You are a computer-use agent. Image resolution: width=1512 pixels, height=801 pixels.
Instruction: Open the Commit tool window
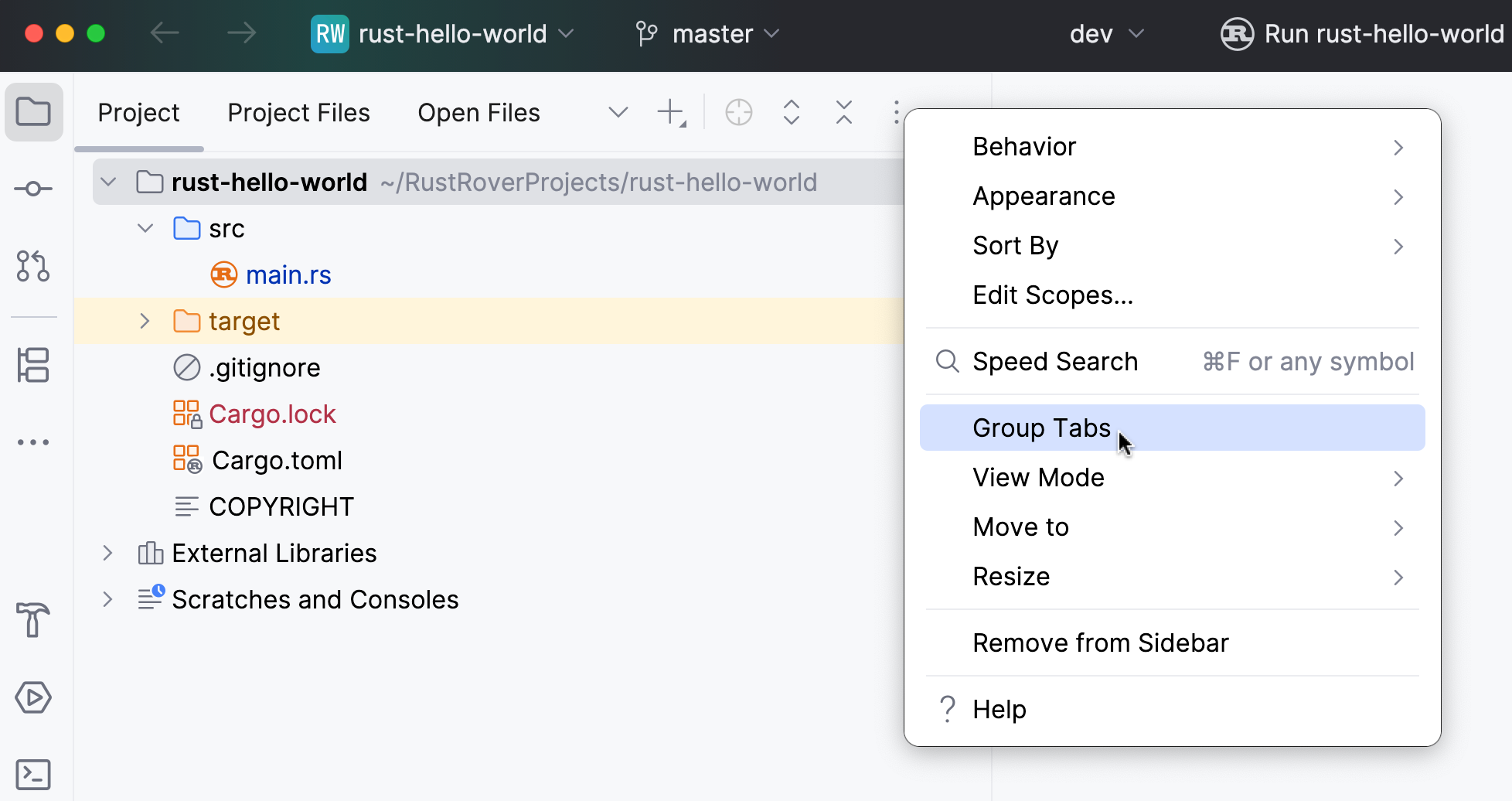(33, 188)
